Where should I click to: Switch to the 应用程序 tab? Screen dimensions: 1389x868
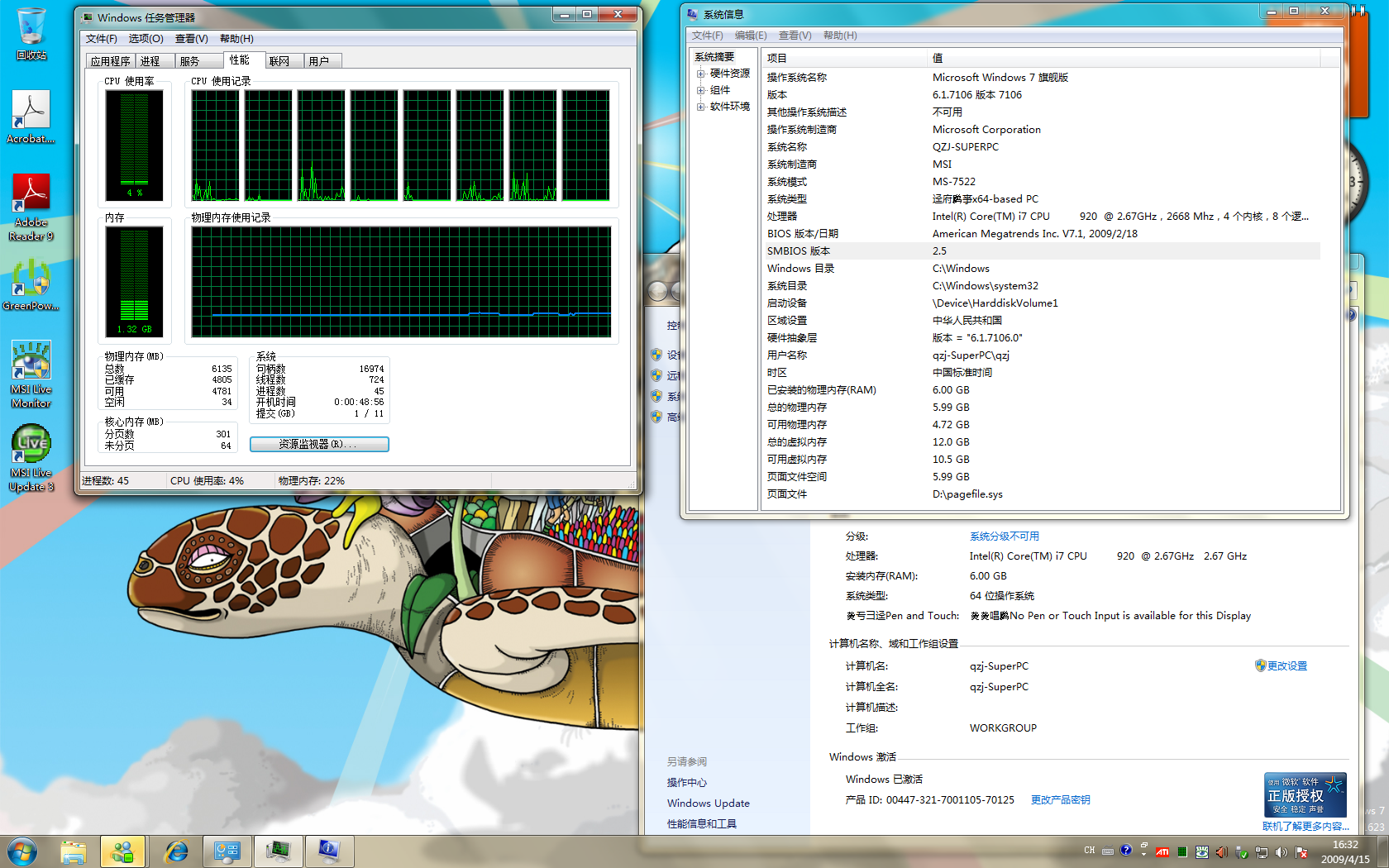pos(111,61)
